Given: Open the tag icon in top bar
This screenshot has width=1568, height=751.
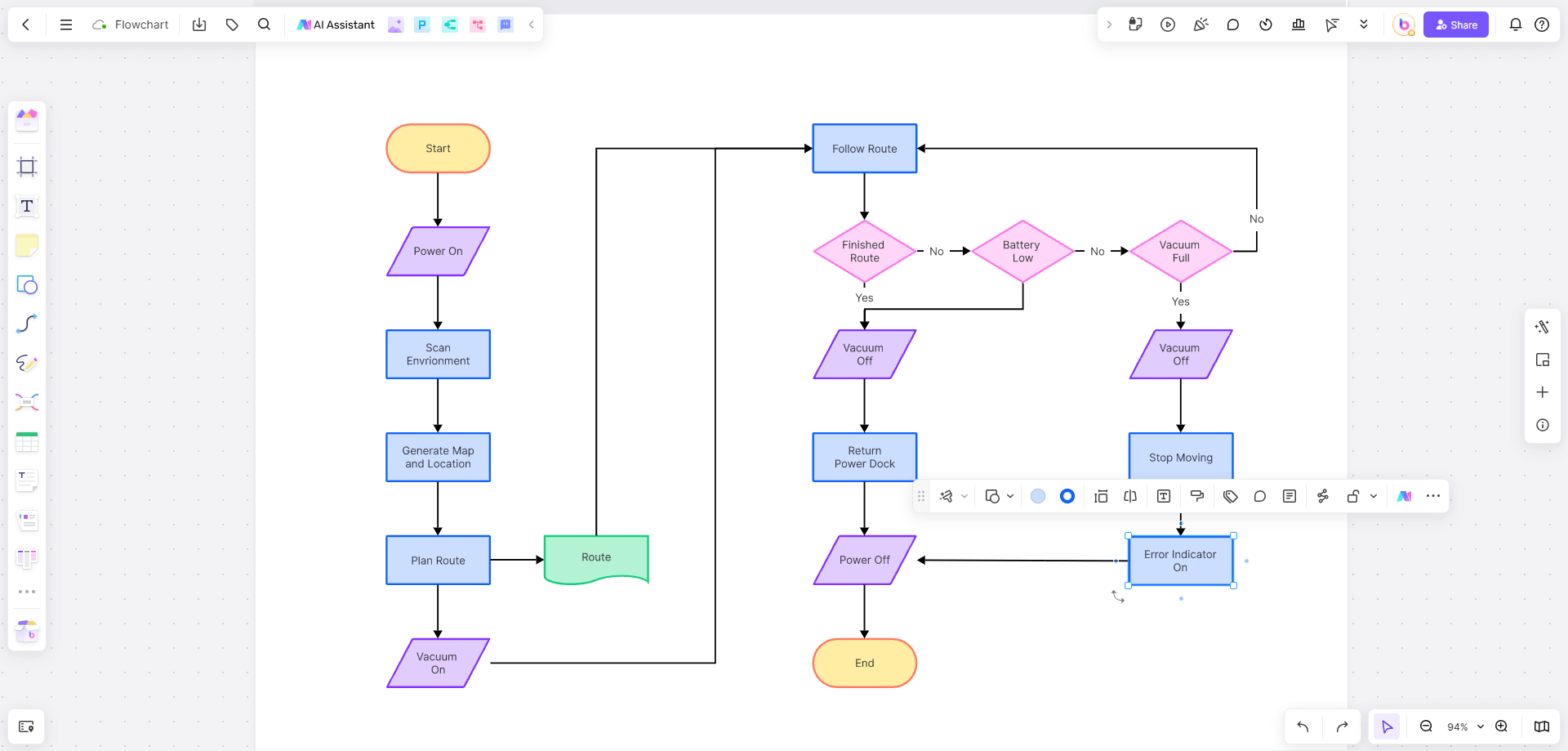Looking at the screenshot, I should coord(232,25).
